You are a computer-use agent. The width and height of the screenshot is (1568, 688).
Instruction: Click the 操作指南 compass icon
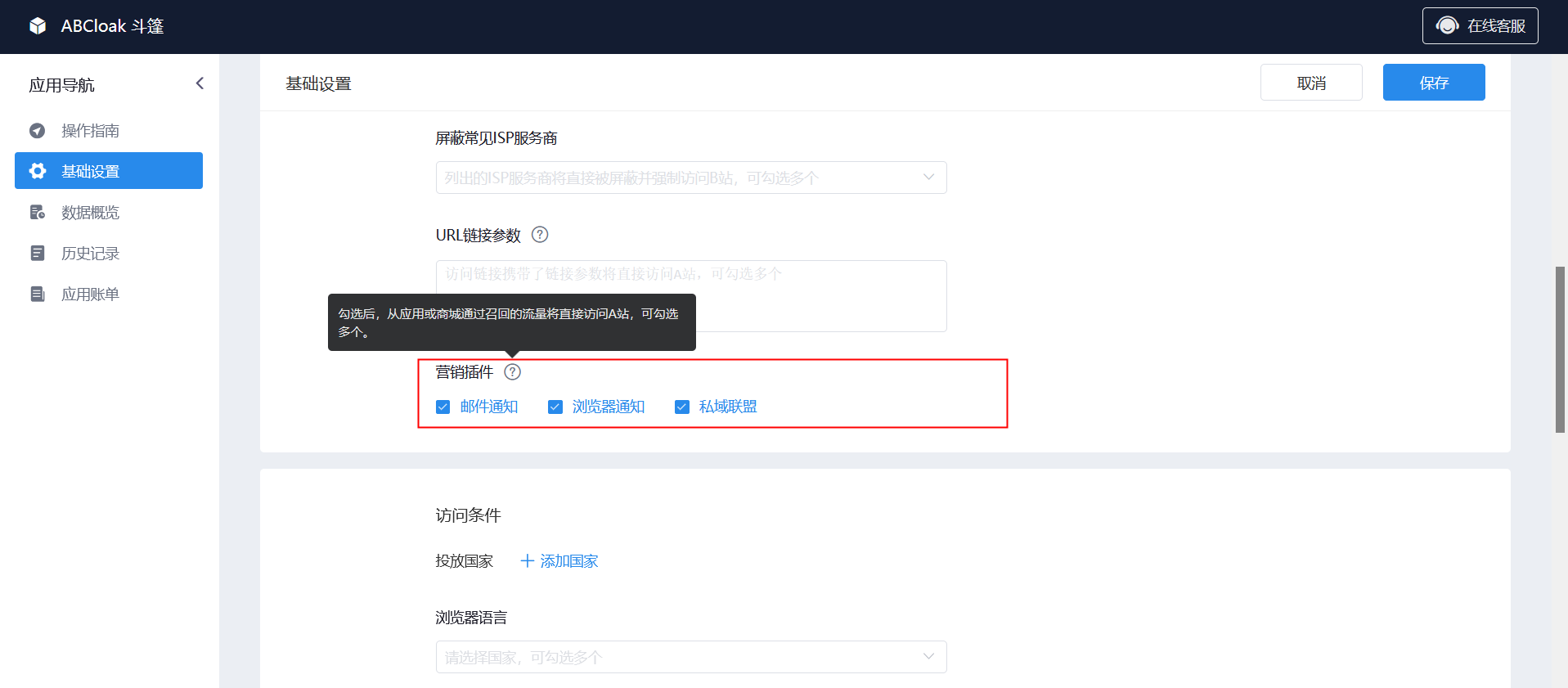click(38, 131)
